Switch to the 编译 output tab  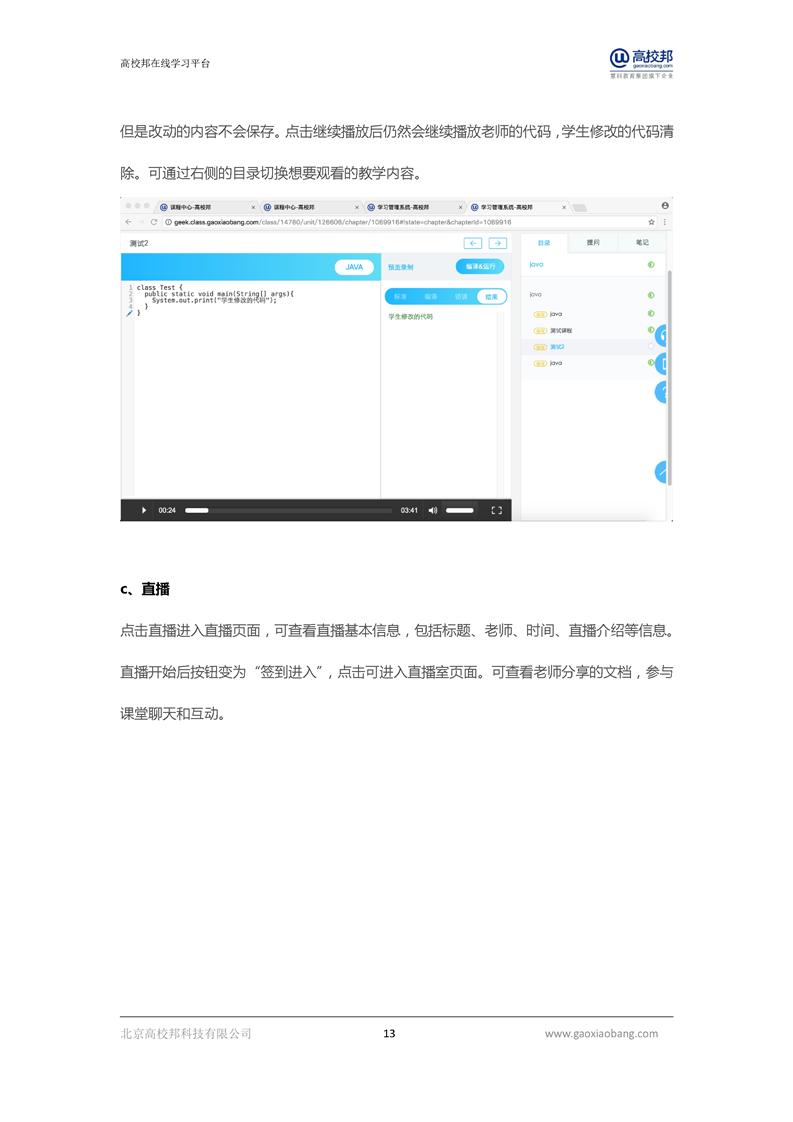(431, 296)
